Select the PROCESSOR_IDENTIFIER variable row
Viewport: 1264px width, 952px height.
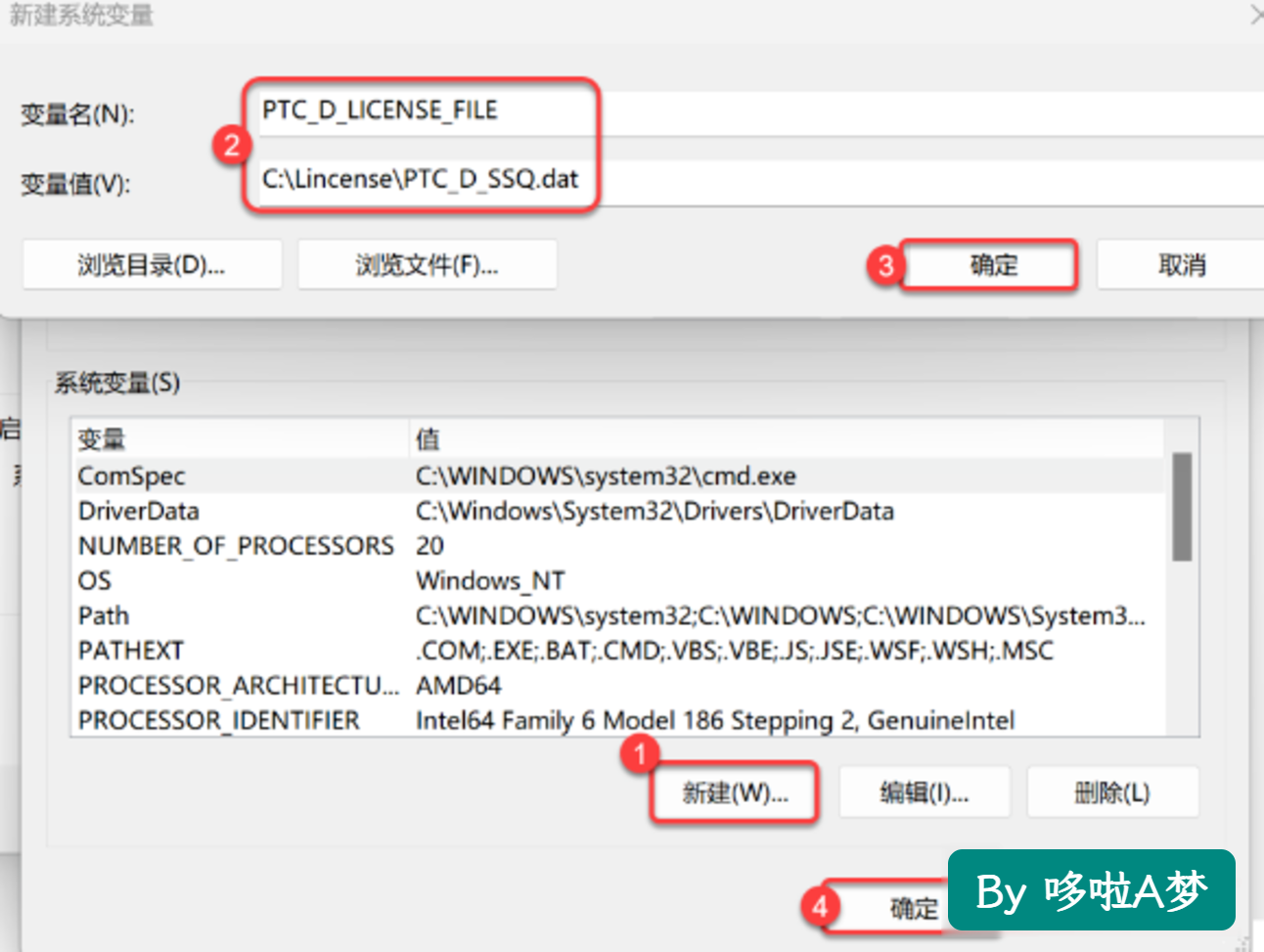618,721
